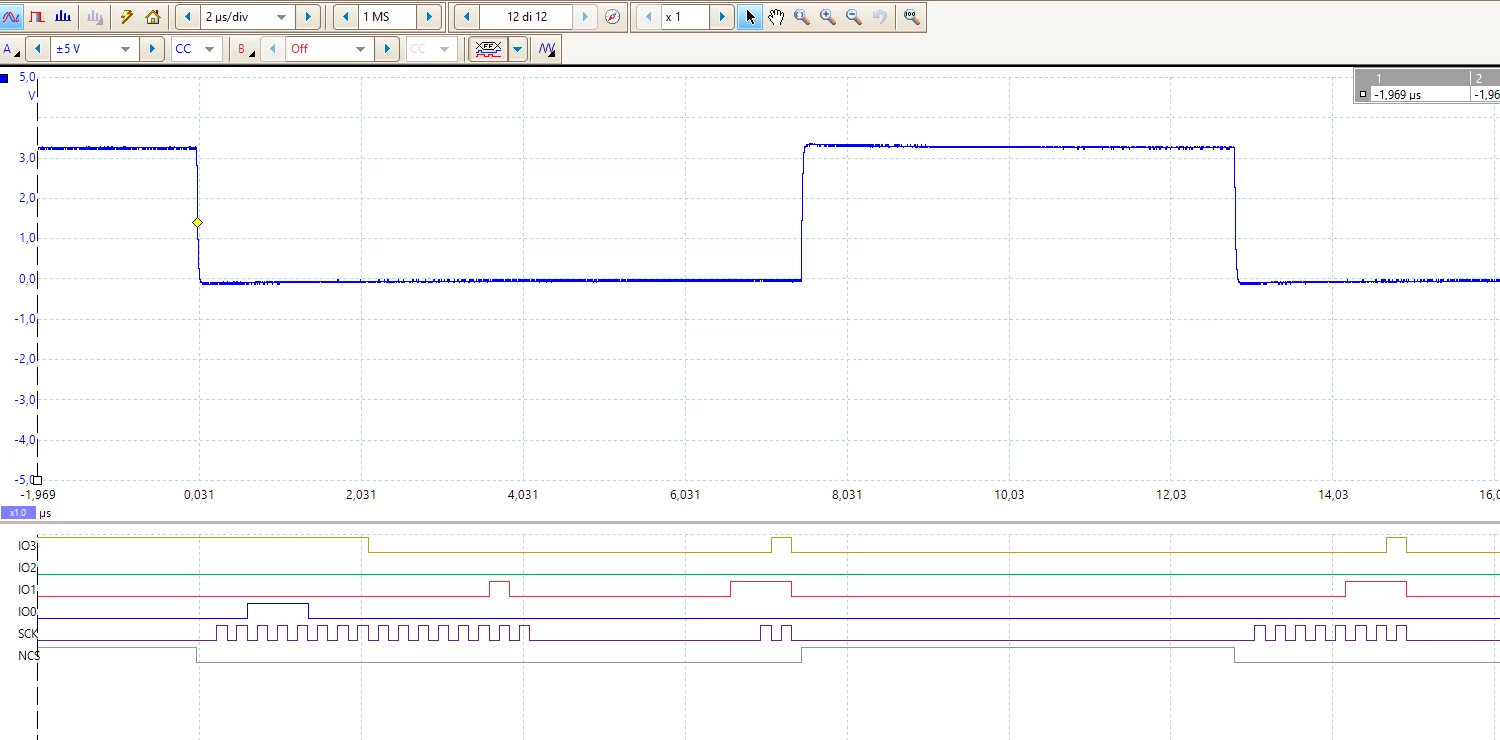Select the arrow pointer tool
The height and width of the screenshot is (740, 1500).
pos(750,17)
